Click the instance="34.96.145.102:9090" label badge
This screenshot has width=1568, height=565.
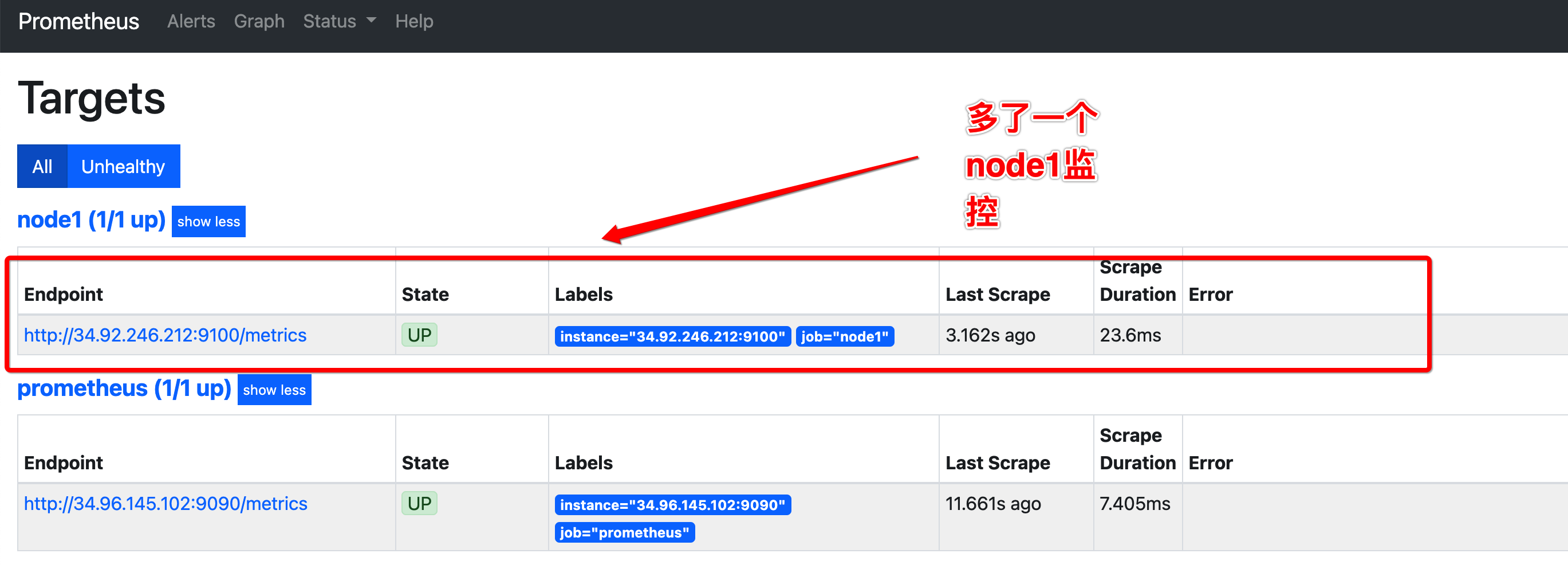pyautogui.click(x=672, y=505)
